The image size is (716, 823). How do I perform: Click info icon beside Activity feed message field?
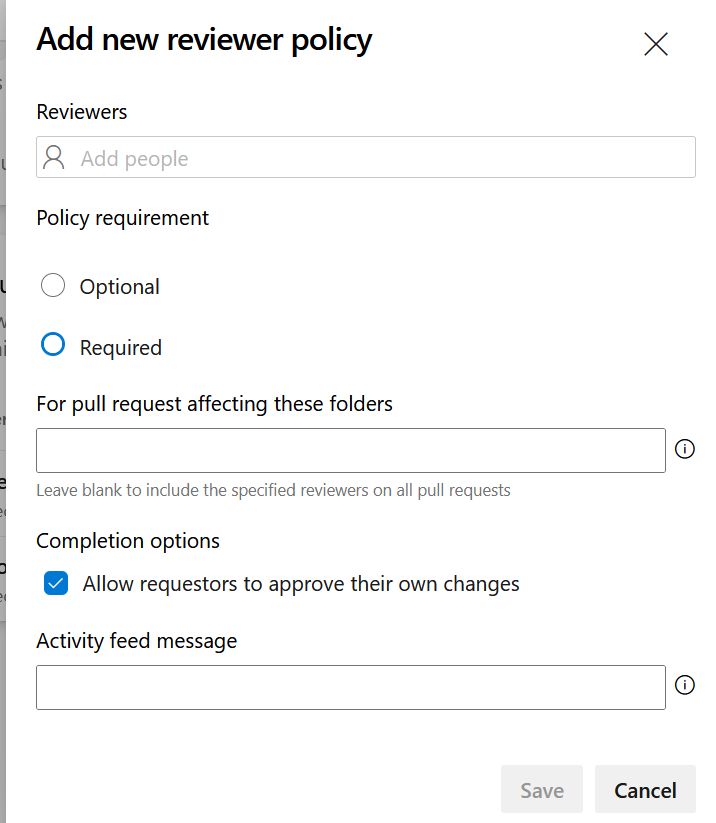(685, 685)
